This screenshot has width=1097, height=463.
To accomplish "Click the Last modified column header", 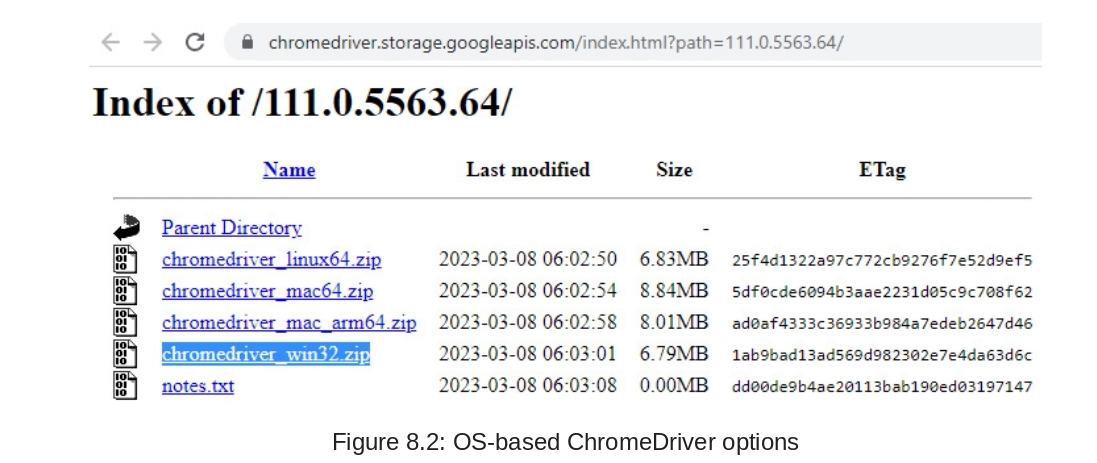I will (x=528, y=169).
